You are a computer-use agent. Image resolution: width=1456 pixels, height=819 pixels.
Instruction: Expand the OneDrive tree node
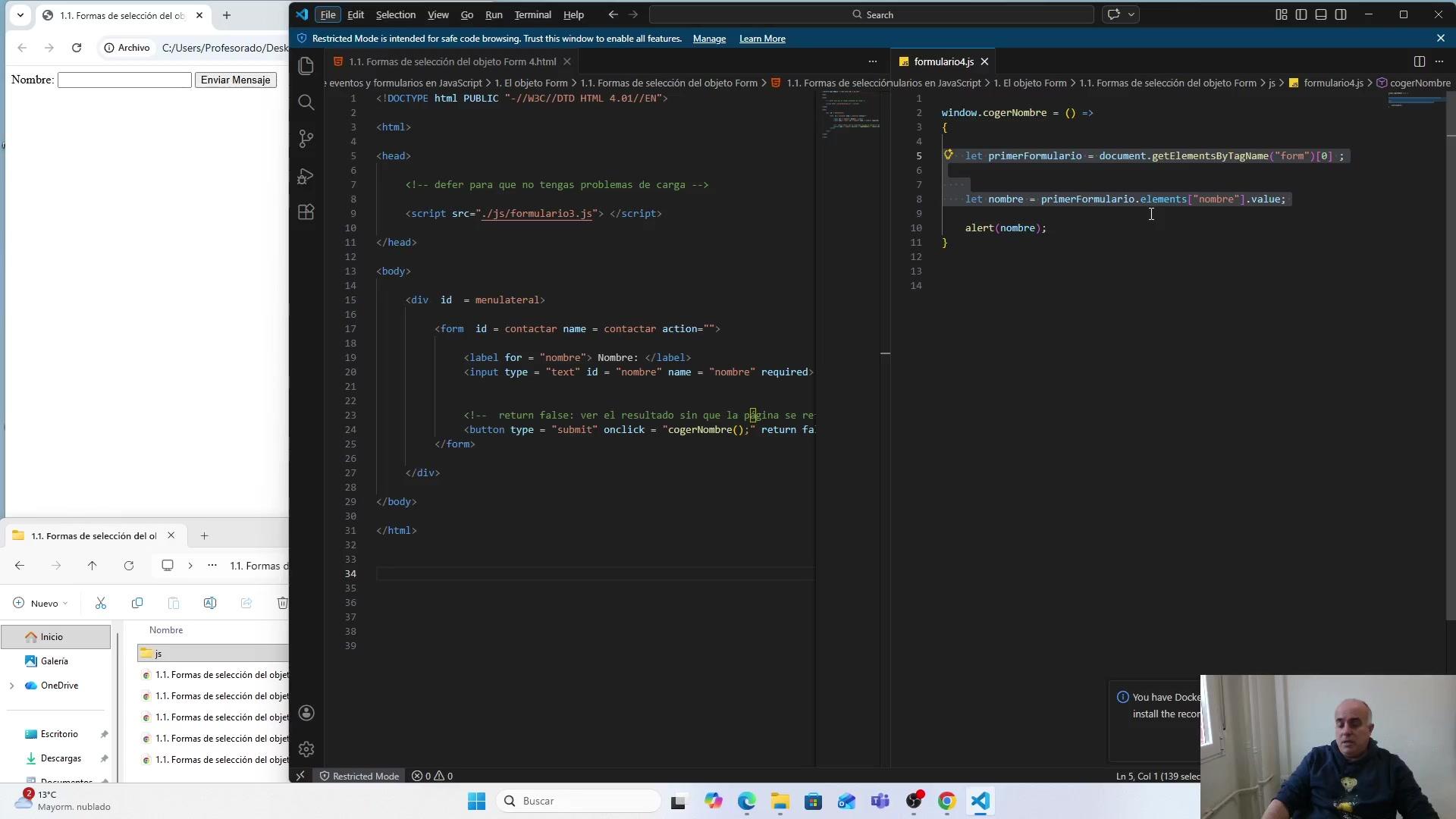11,686
